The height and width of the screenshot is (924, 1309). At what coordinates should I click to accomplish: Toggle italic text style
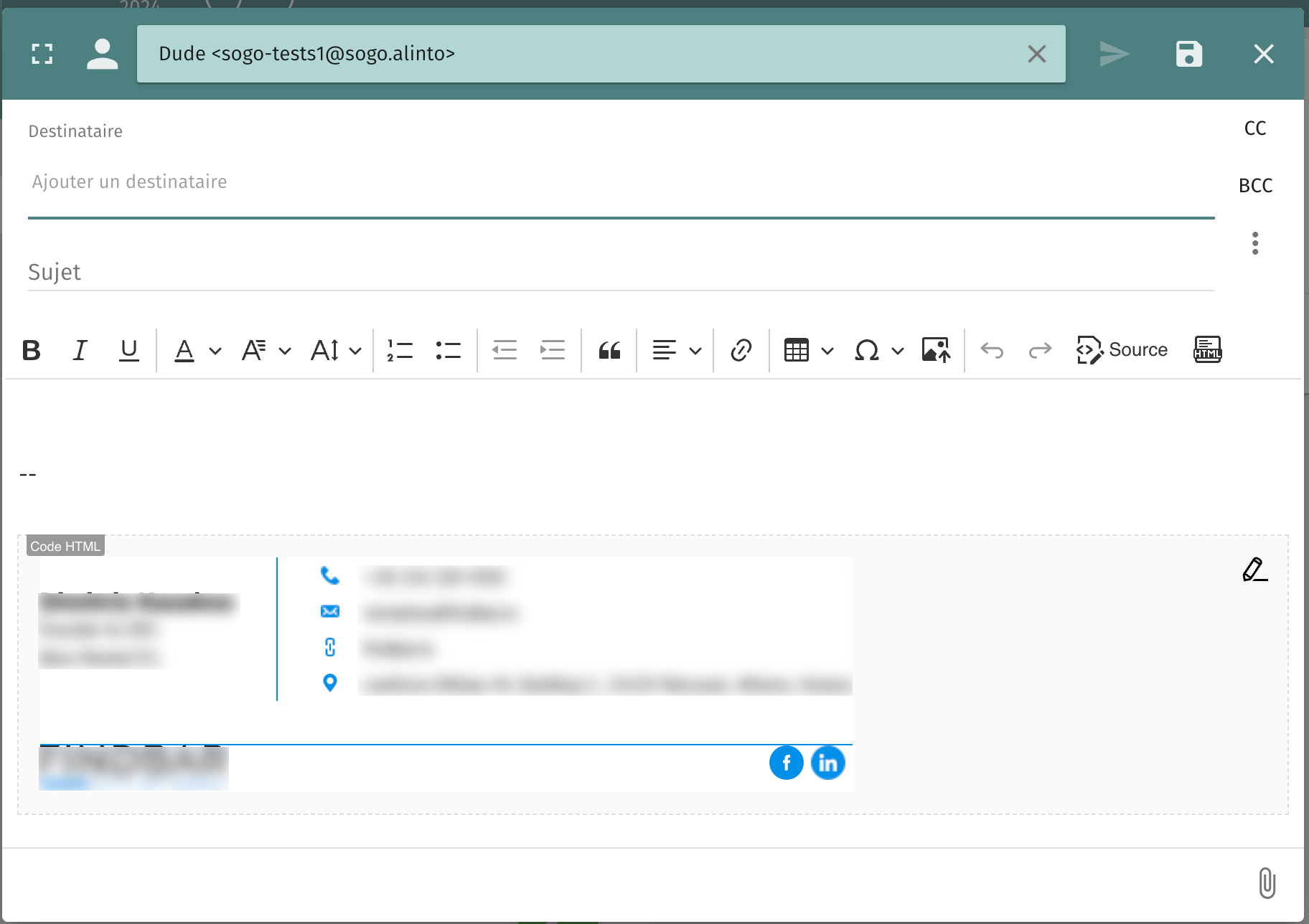point(80,350)
